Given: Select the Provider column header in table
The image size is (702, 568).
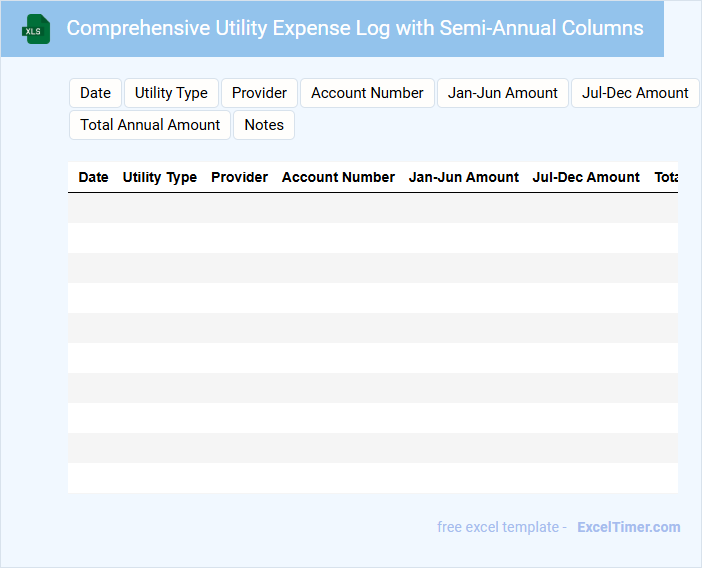Looking at the screenshot, I should click(239, 177).
